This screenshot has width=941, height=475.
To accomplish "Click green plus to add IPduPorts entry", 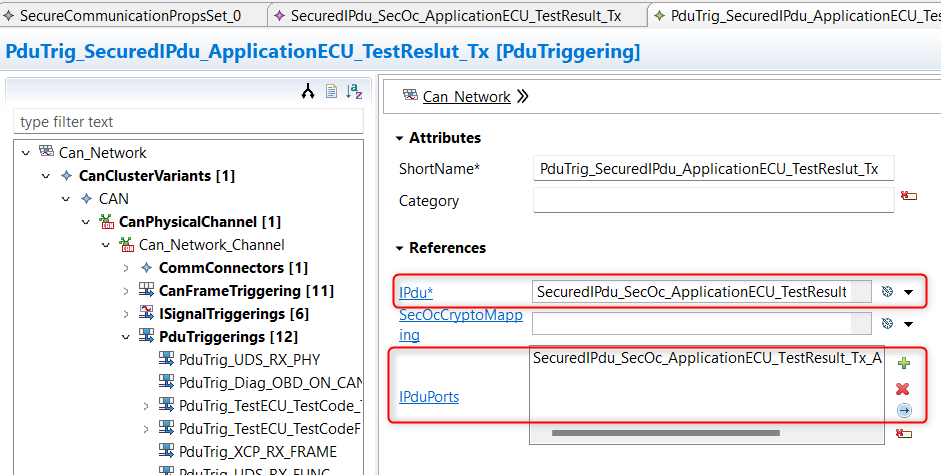I will 904,363.
